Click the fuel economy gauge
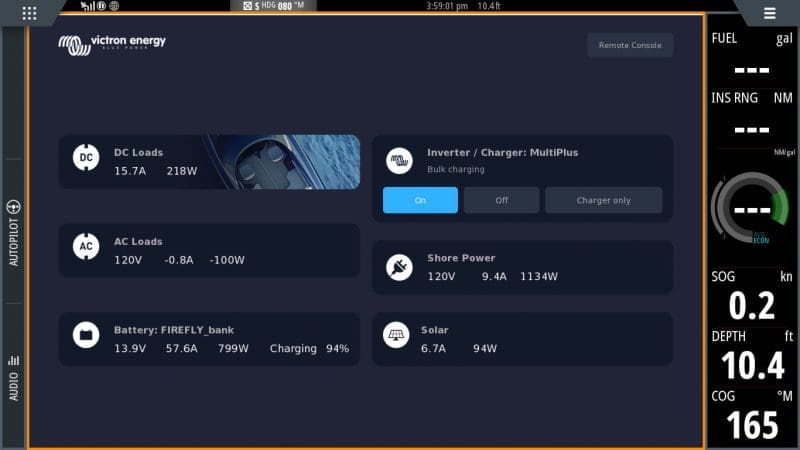800x450 pixels. tap(750, 208)
